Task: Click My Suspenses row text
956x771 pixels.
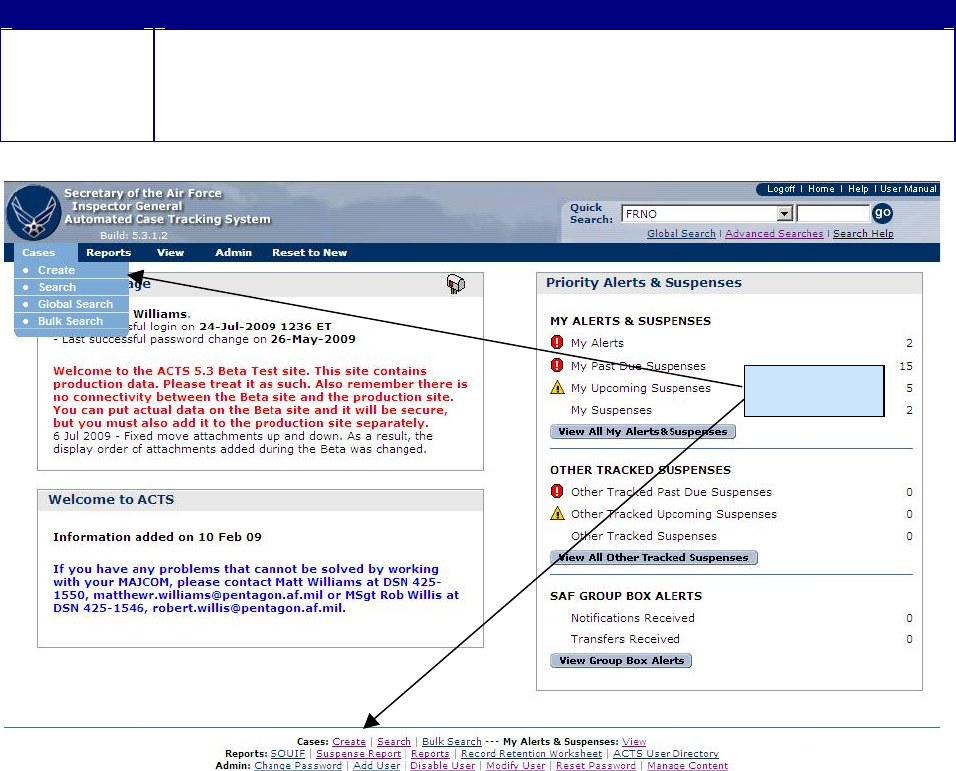Action: [x=611, y=410]
